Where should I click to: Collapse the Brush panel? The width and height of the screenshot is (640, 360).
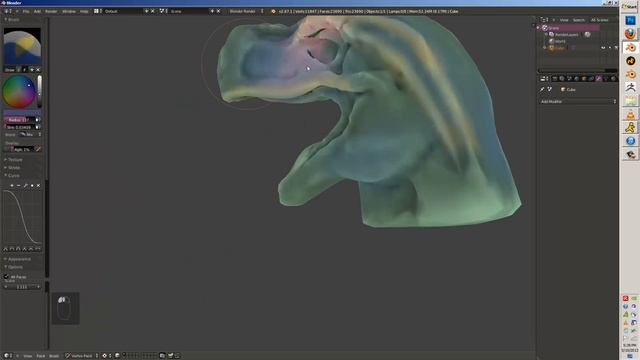[12, 20]
